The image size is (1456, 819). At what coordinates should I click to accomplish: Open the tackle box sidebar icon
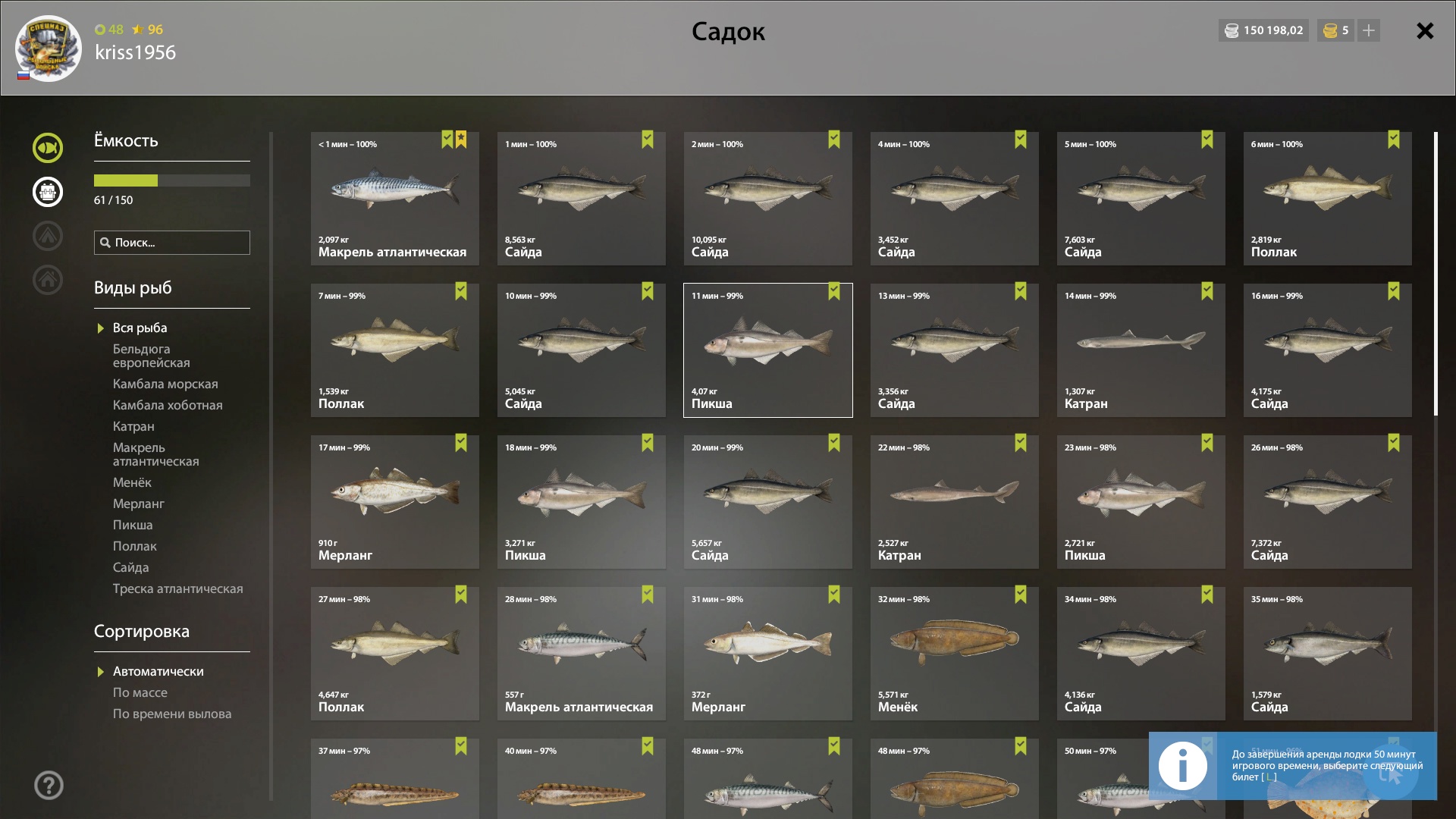pyautogui.click(x=47, y=192)
